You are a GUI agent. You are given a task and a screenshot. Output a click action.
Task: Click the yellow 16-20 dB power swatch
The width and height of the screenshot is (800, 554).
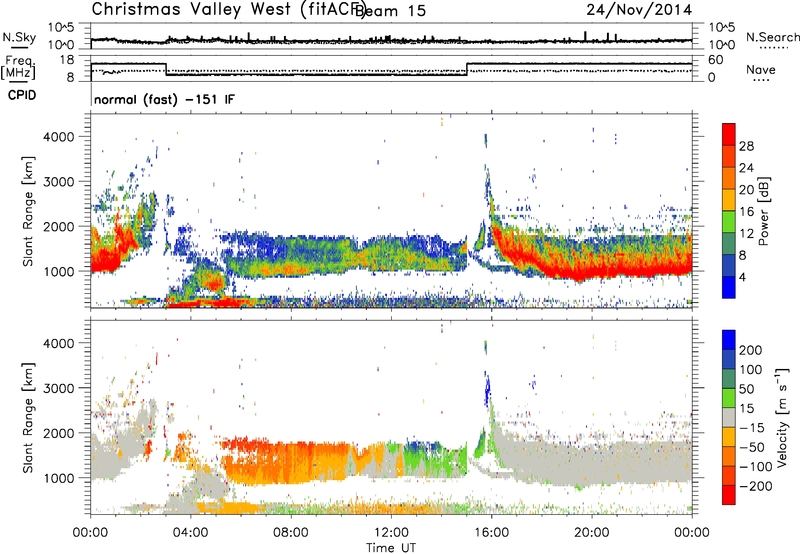click(x=729, y=200)
